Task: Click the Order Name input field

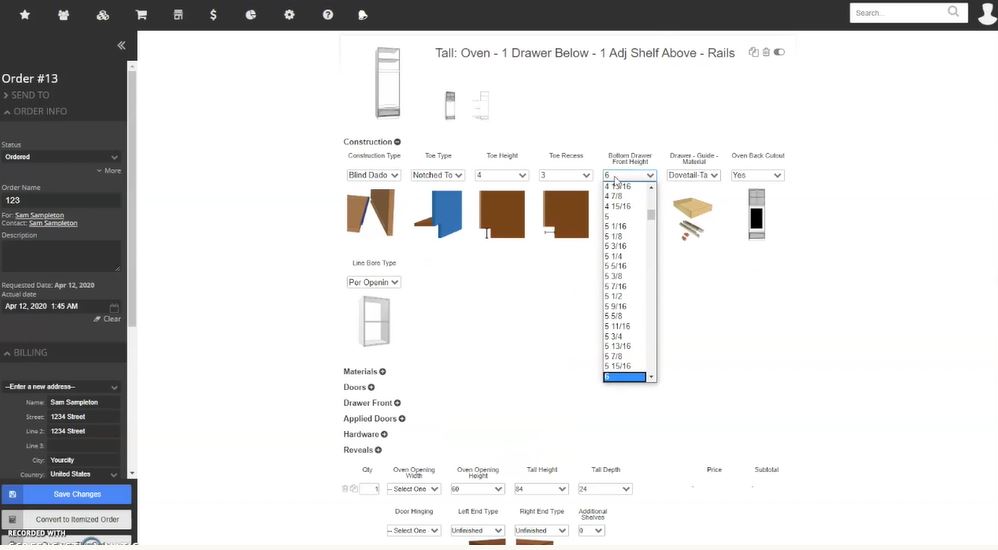Action: pyautogui.click(x=61, y=200)
